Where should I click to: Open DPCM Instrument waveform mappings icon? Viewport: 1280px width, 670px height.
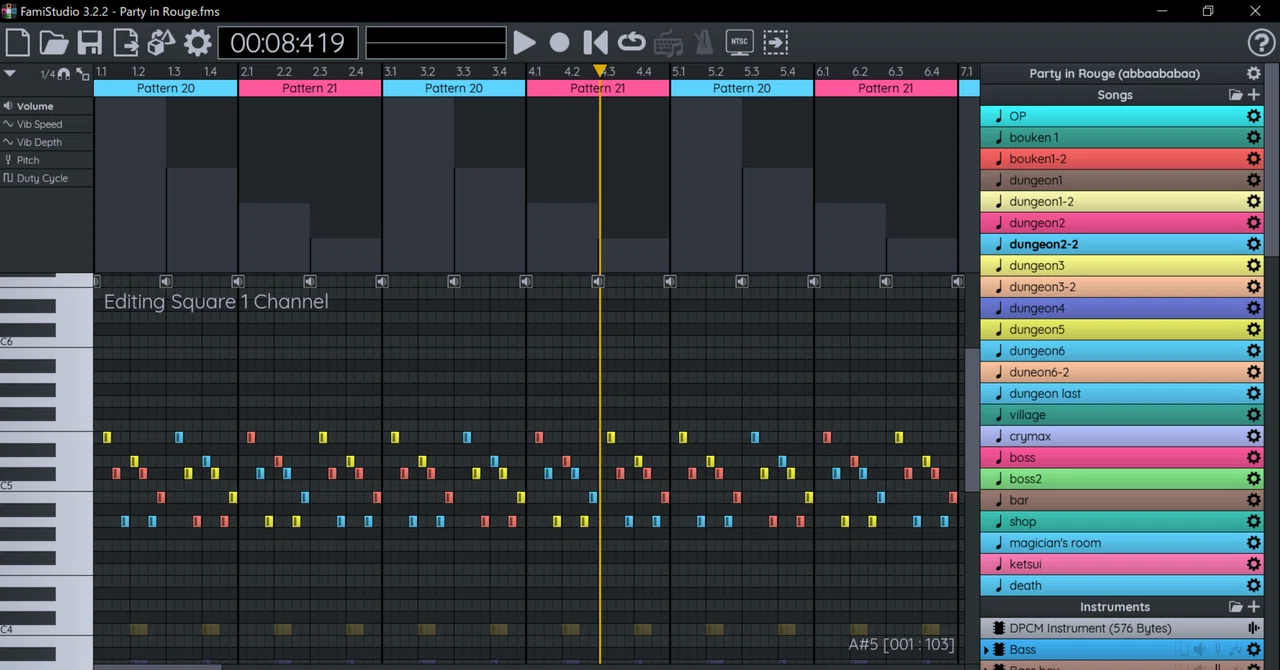coord(1253,628)
